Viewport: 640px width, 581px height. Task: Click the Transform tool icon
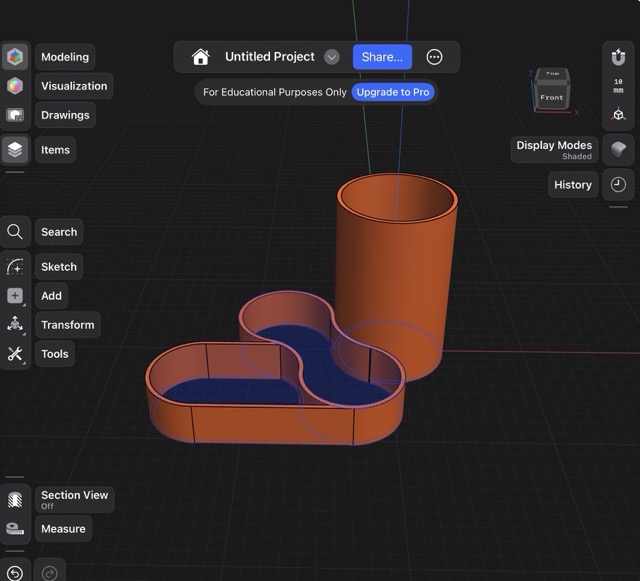click(15, 325)
